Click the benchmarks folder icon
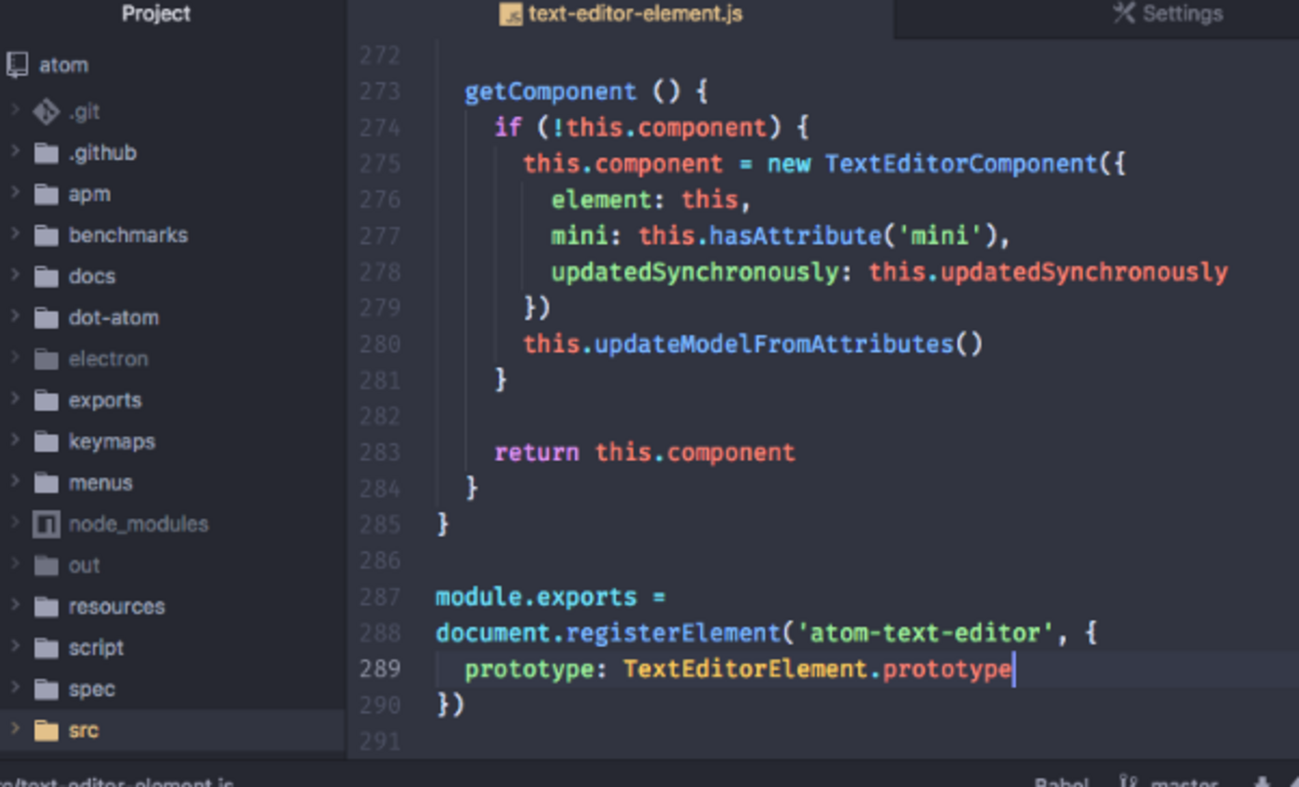This screenshot has width=1299, height=787. 46,235
